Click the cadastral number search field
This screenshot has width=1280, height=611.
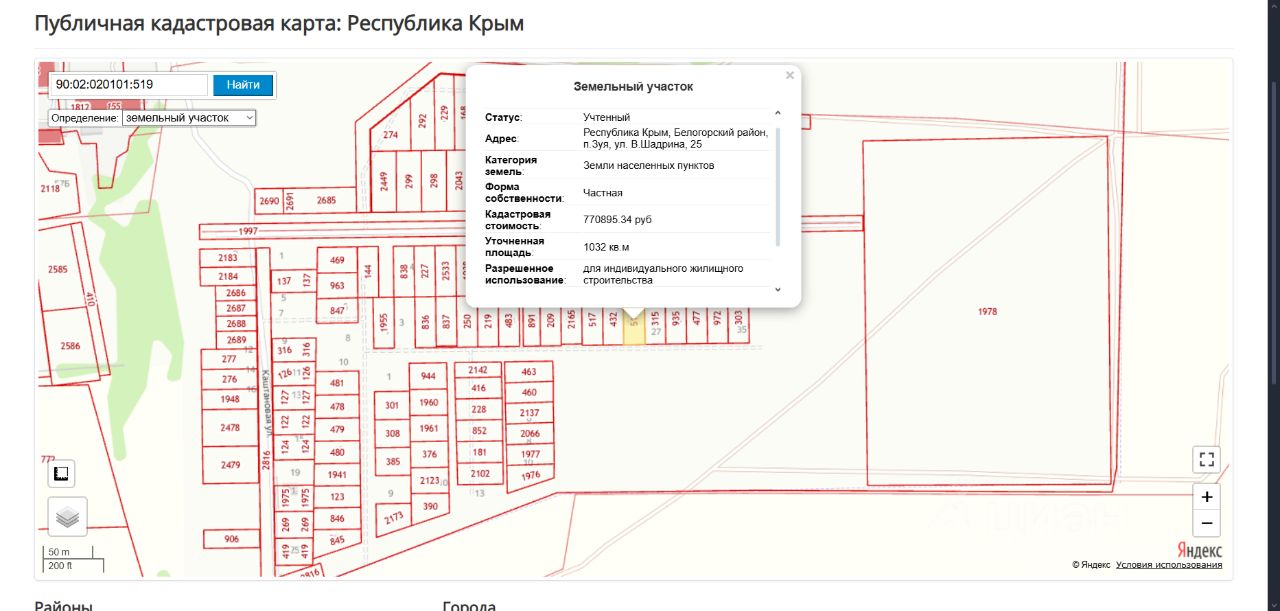130,85
